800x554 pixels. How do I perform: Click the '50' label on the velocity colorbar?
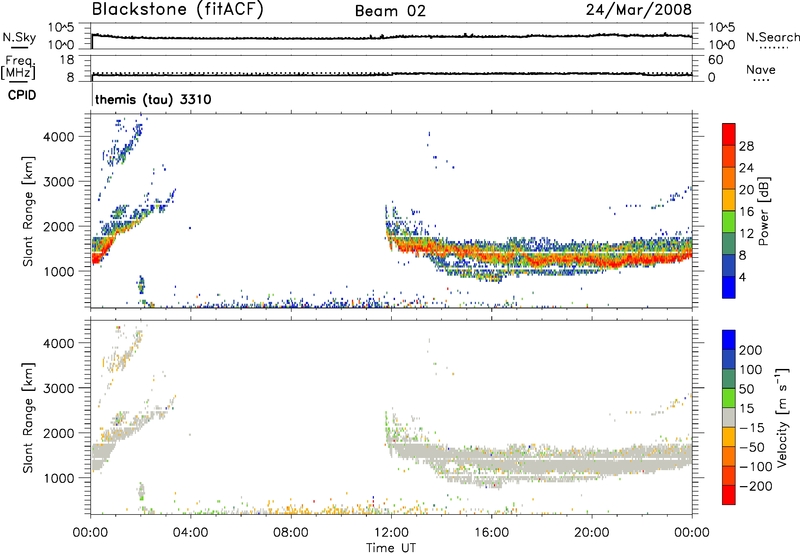(746, 389)
